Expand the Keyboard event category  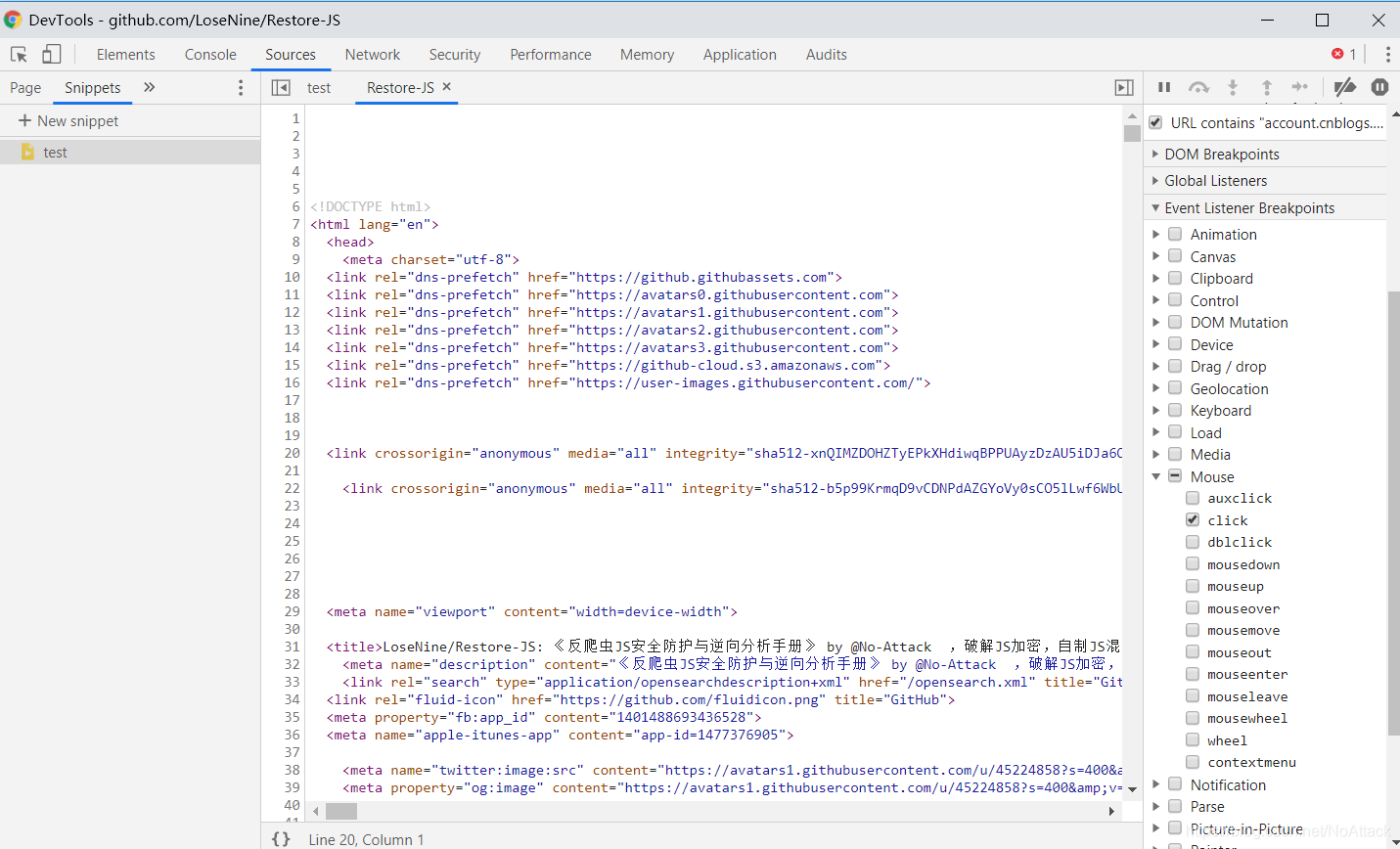point(1156,411)
